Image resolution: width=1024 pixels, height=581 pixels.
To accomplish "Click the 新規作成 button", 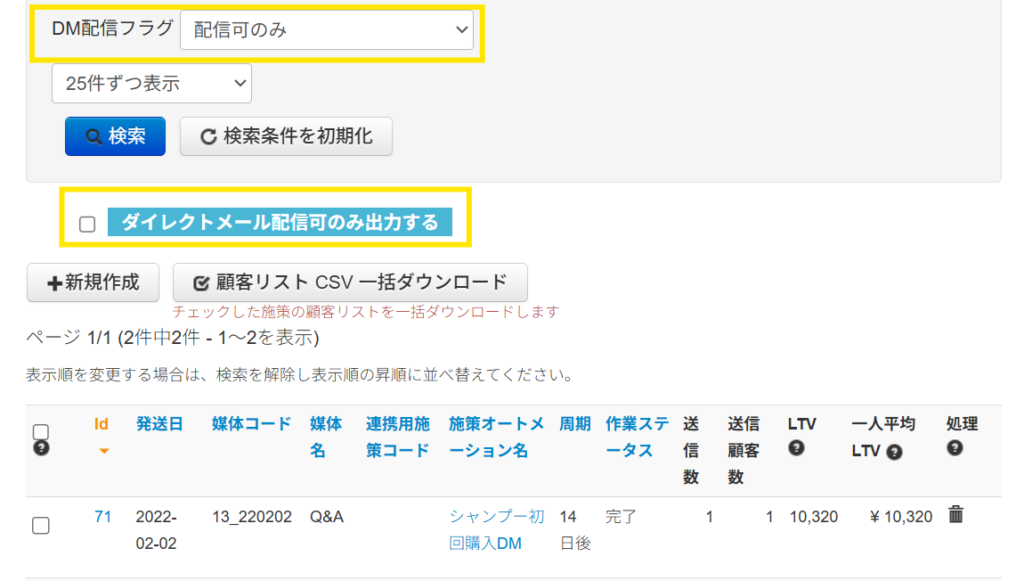I will click(92, 282).
